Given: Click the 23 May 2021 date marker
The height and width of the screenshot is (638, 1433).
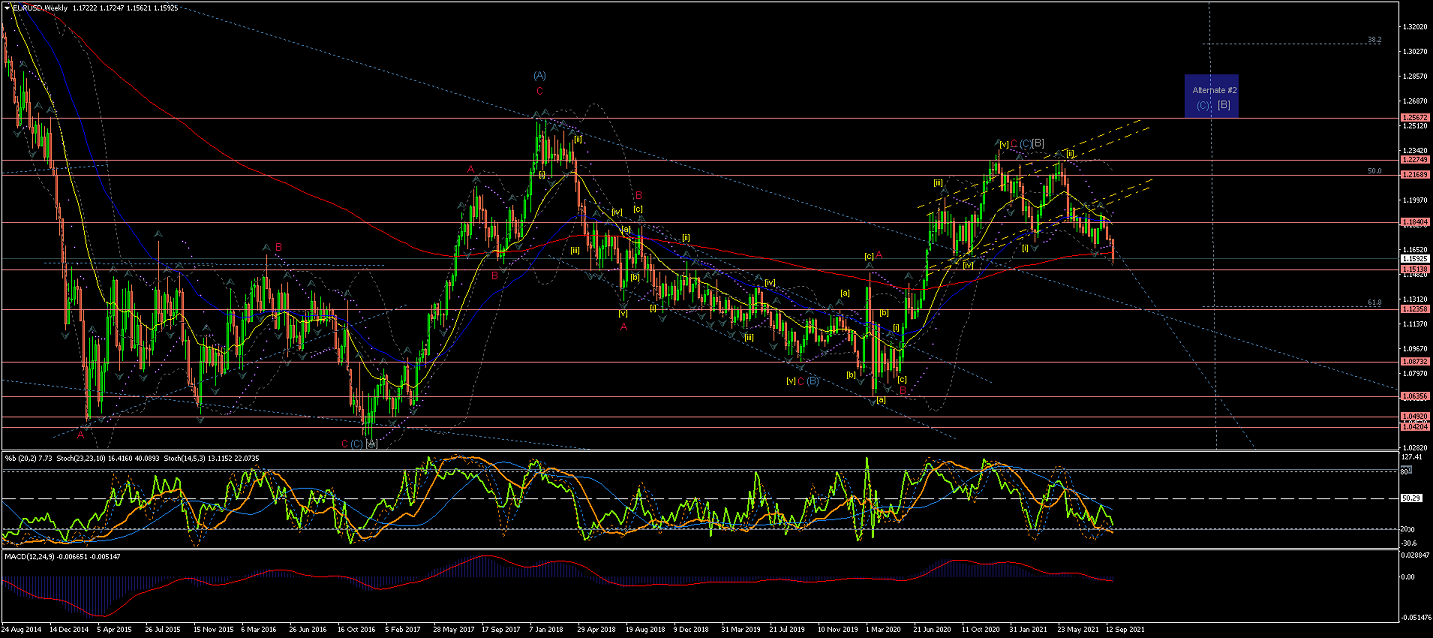Looking at the screenshot, I should 1076,631.
